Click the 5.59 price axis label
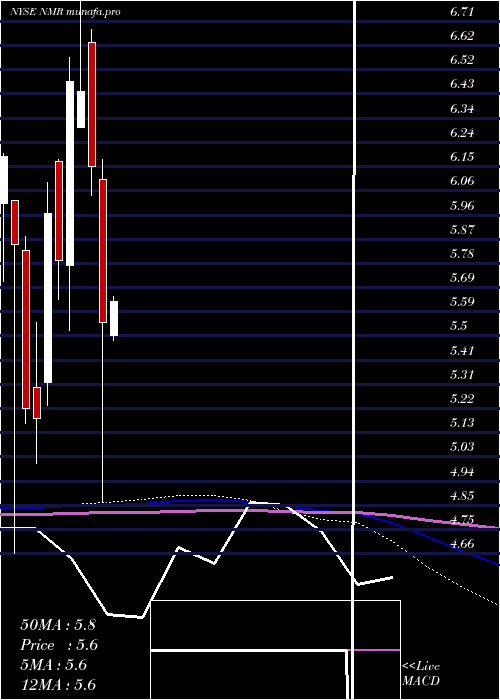 (462, 302)
